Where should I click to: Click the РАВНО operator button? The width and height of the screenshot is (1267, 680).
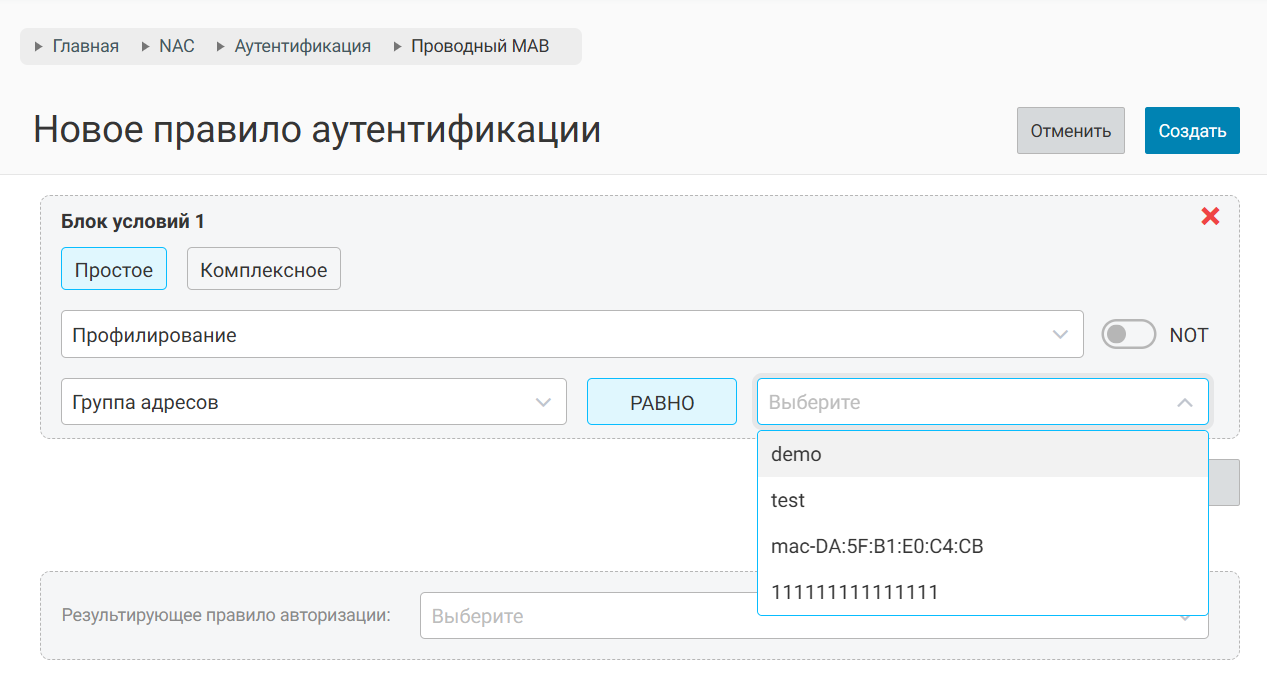[661, 402]
